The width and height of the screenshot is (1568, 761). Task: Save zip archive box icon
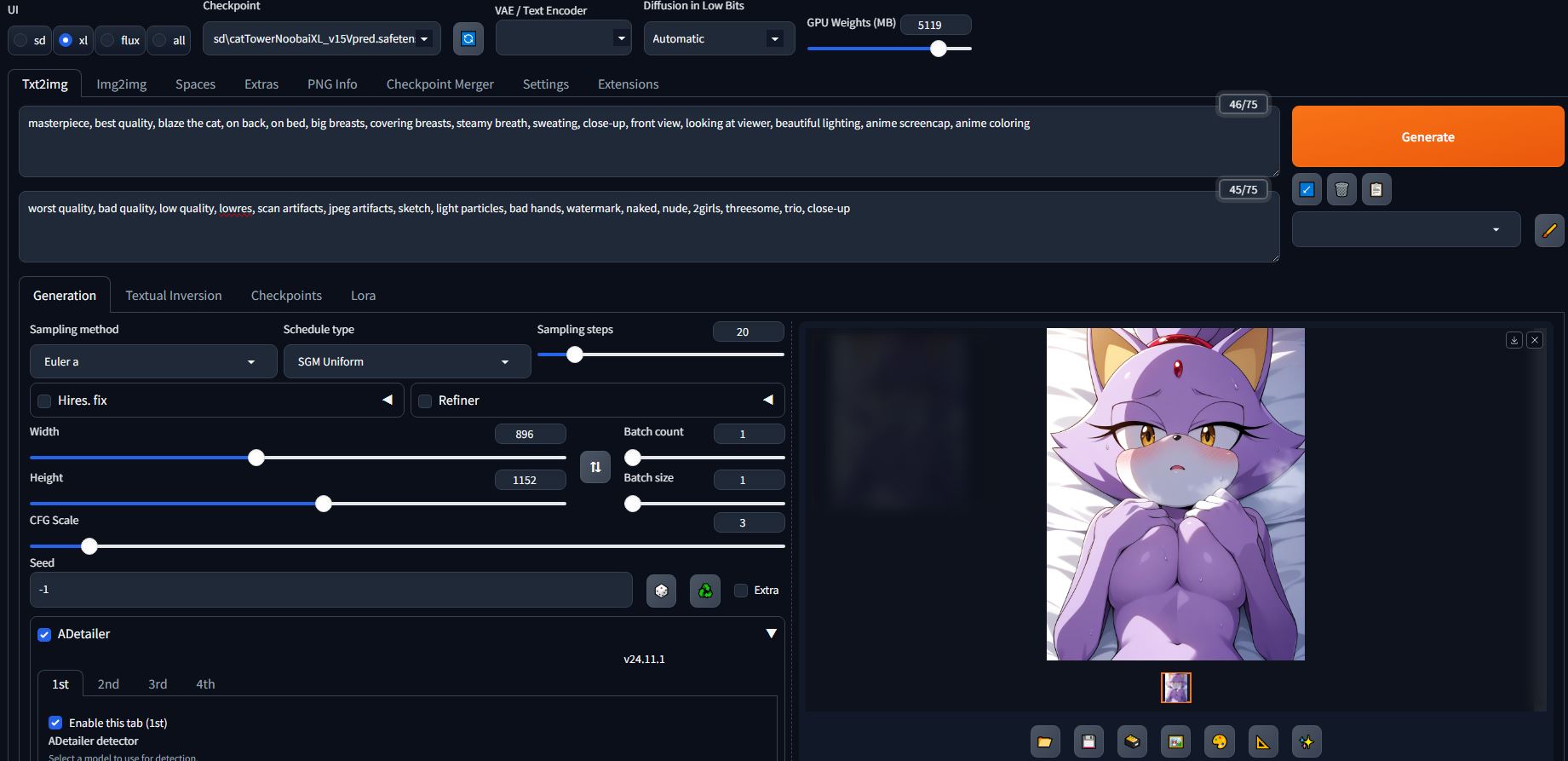(1132, 741)
